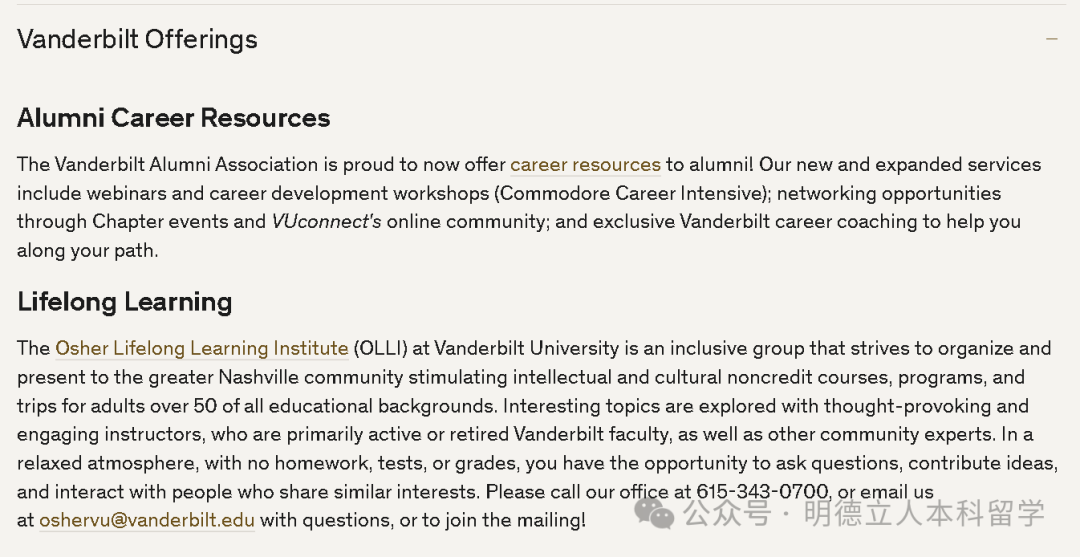Open the career resources link
This screenshot has width=1080, height=557.
(585, 165)
